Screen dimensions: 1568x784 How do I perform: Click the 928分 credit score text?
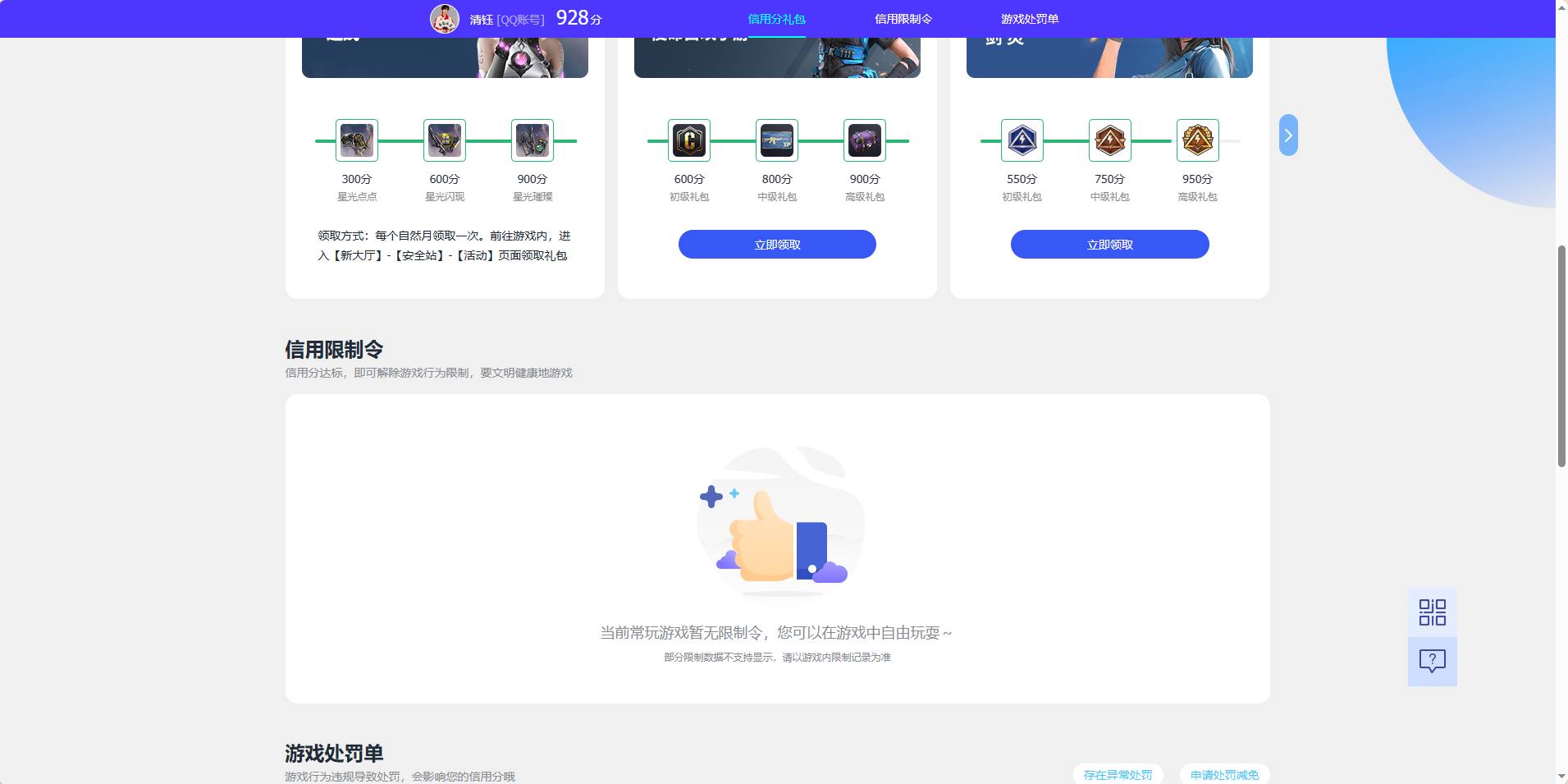(579, 18)
